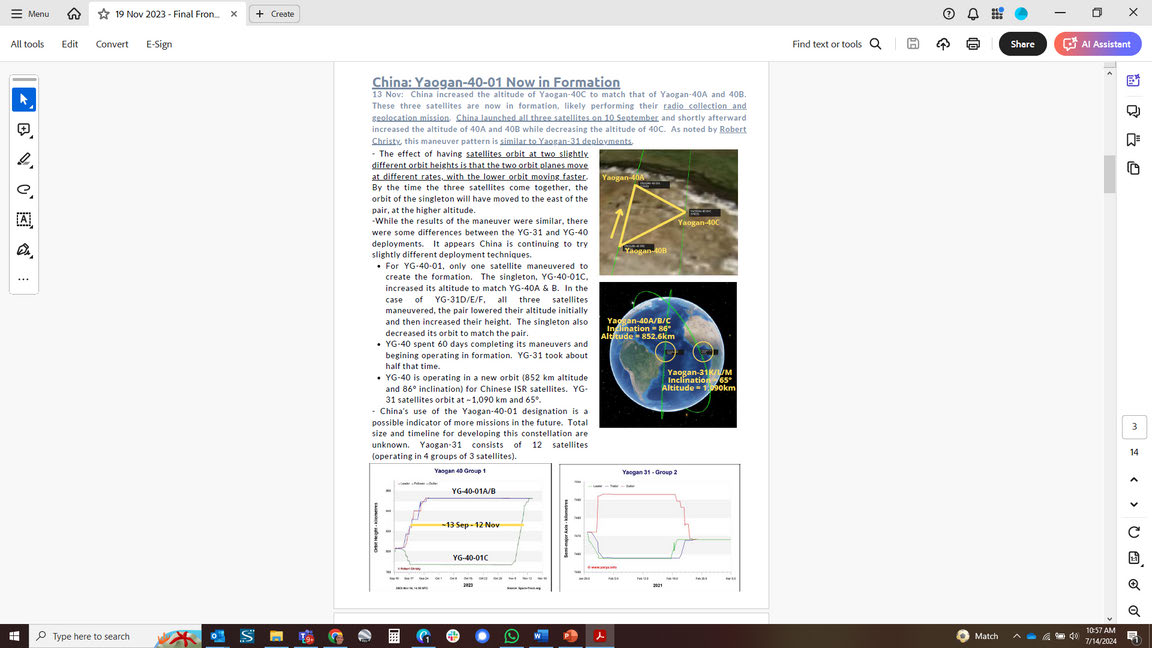Viewport: 1152px width, 648px height.
Task: Activate the text box tool
Action: click(x=24, y=220)
